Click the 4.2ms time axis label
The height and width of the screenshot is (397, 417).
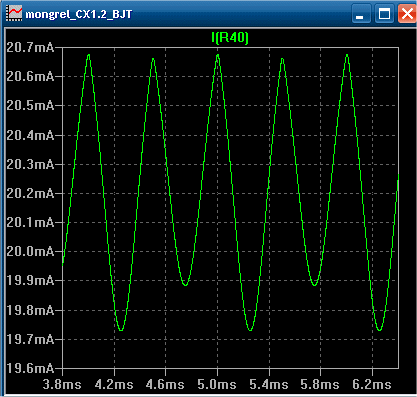coord(114,384)
